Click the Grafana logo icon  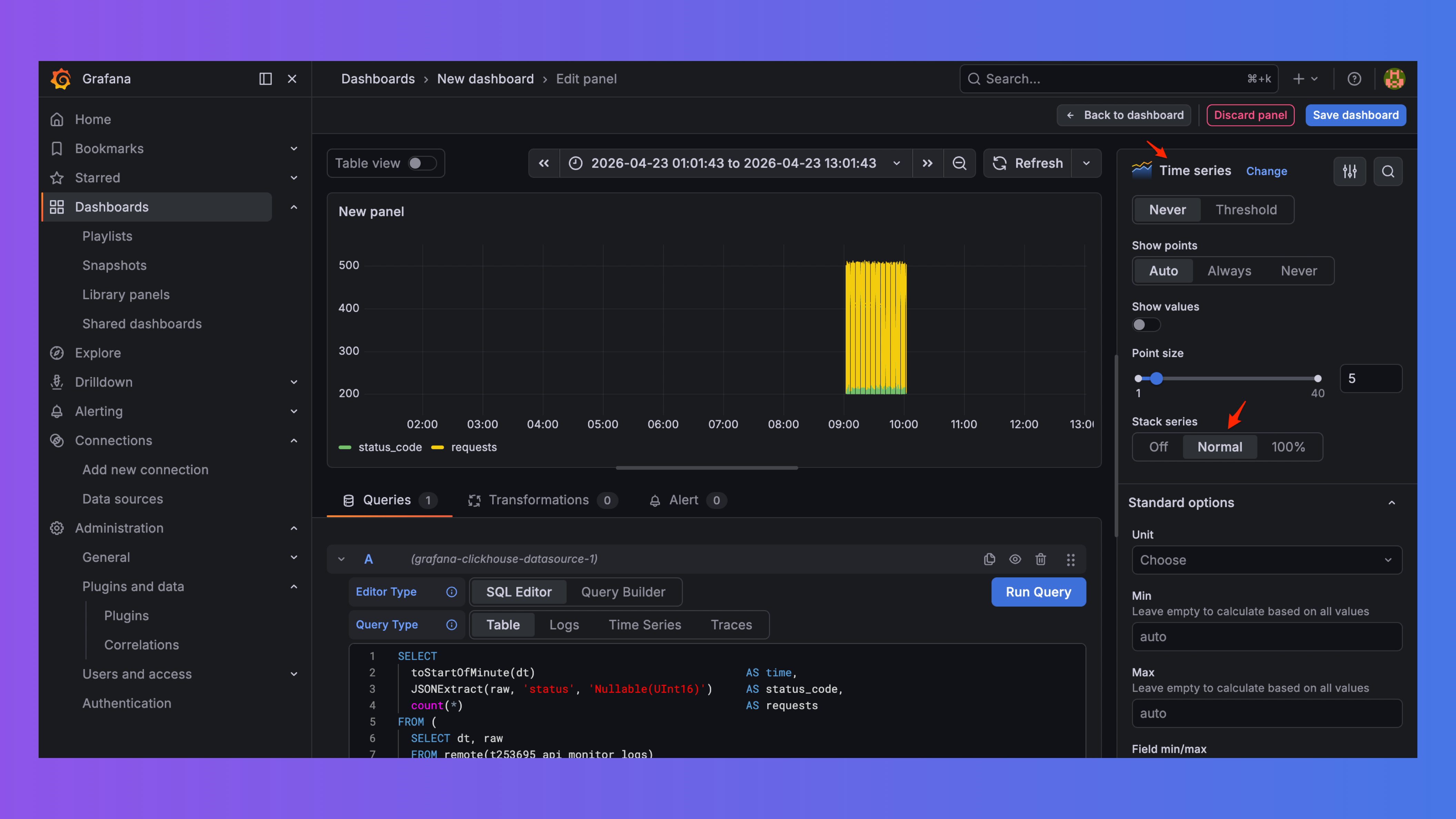click(61, 79)
